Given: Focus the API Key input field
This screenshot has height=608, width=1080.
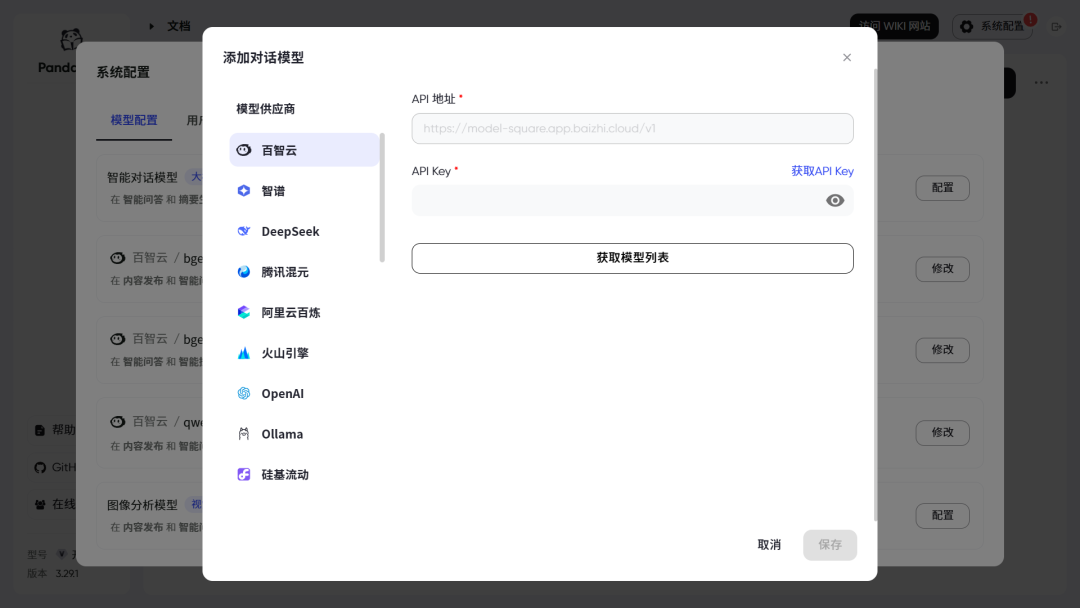Looking at the screenshot, I should point(632,200).
